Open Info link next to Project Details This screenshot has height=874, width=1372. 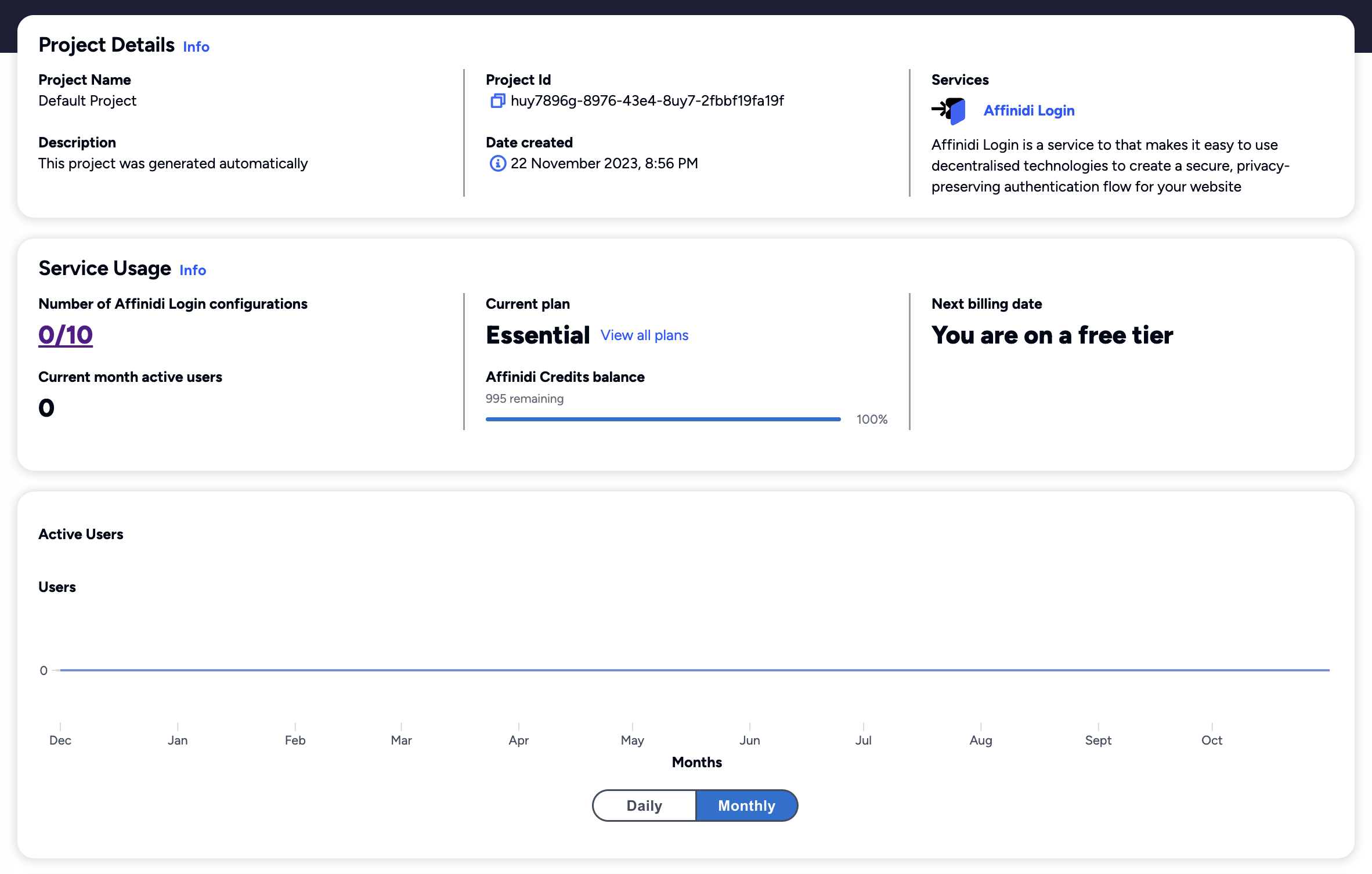196,46
